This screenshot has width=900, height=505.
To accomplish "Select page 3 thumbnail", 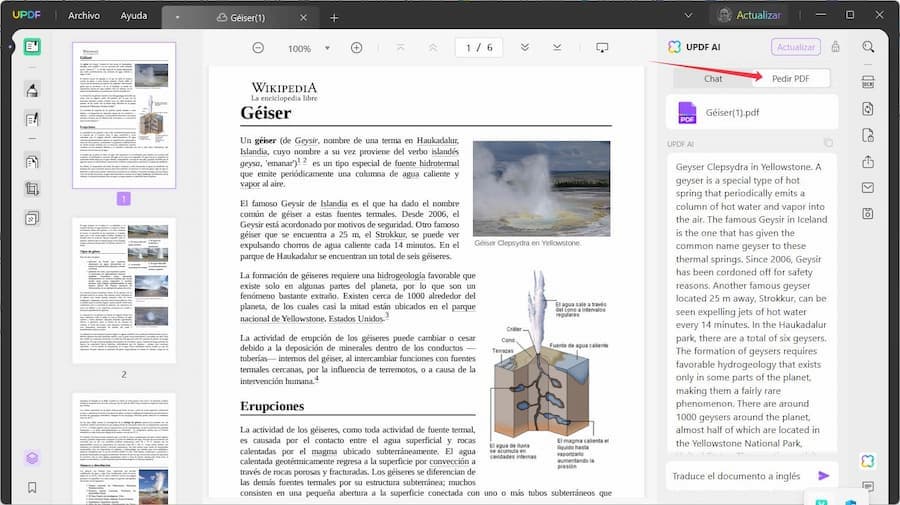I will click(124, 449).
